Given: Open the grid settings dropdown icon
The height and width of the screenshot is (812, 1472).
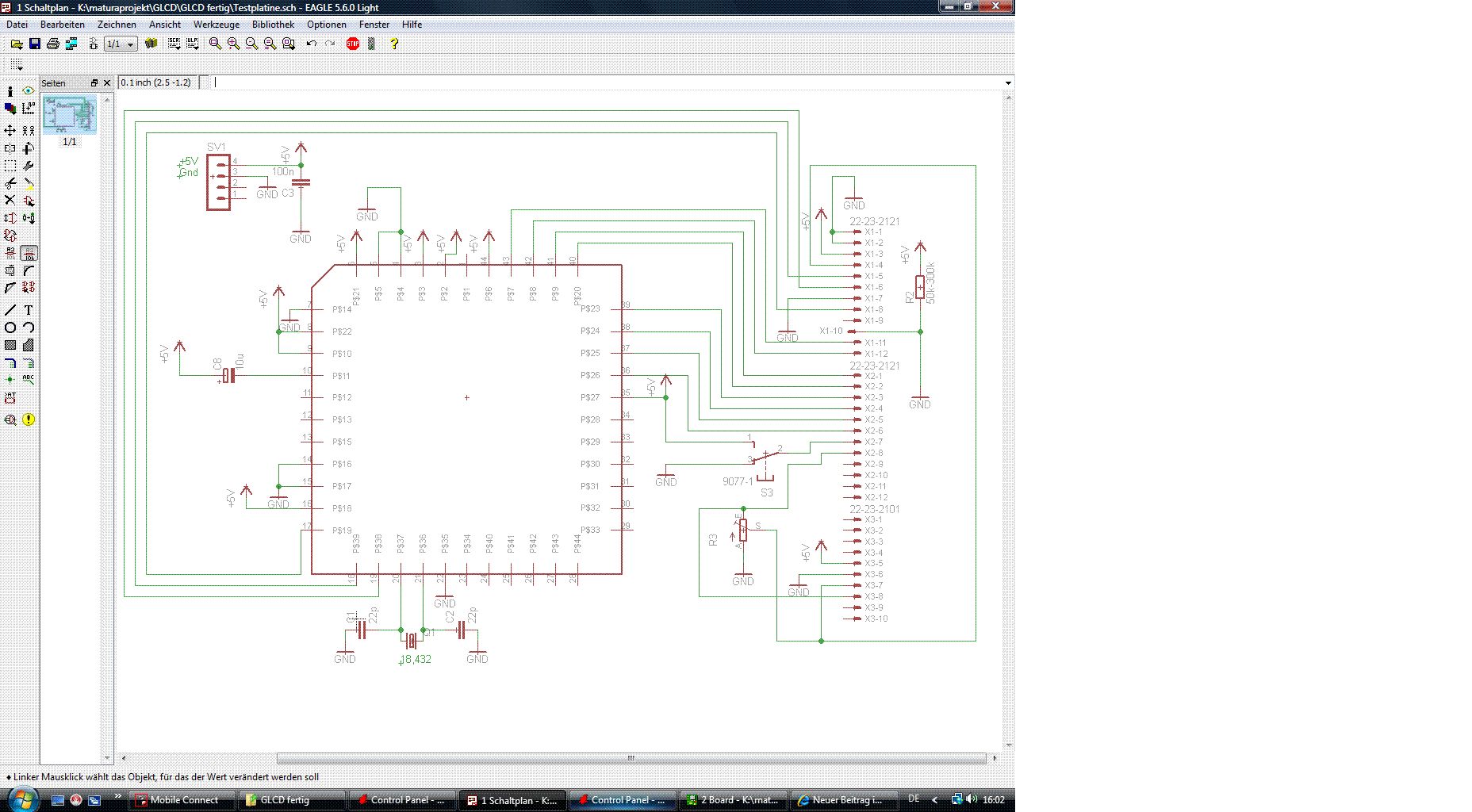Looking at the screenshot, I should 16,64.
